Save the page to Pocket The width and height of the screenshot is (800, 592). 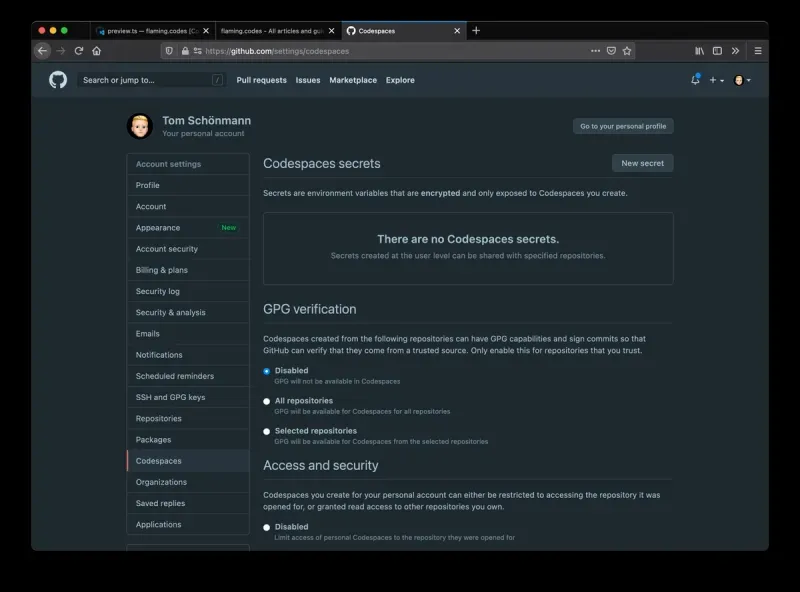coord(611,51)
